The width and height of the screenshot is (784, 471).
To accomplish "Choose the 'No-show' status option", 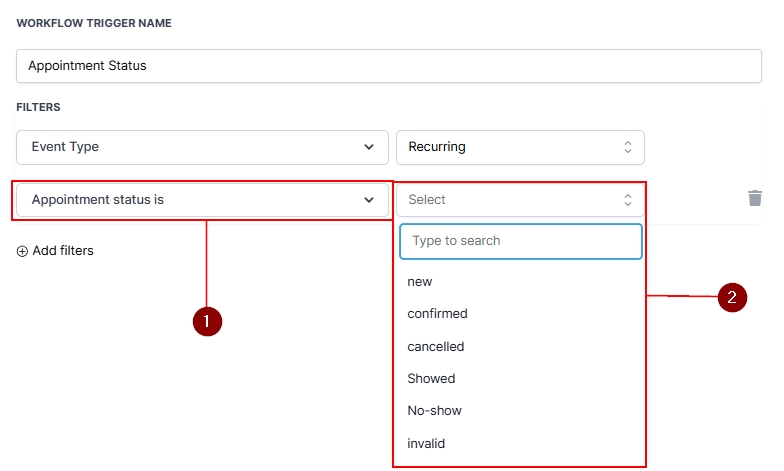I will click(434, 411).
